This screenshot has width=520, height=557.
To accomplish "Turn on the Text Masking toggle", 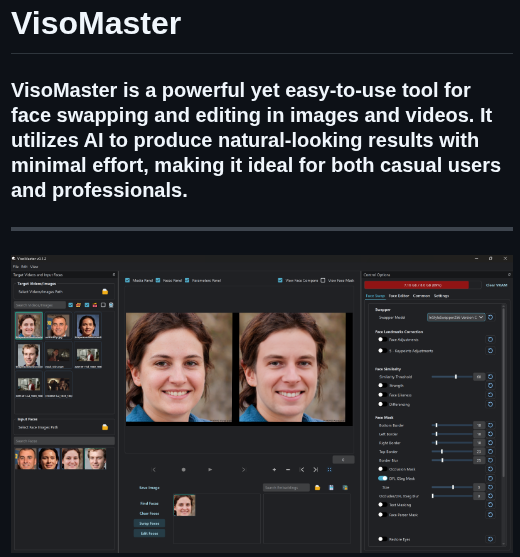I will tap(382, 505).
